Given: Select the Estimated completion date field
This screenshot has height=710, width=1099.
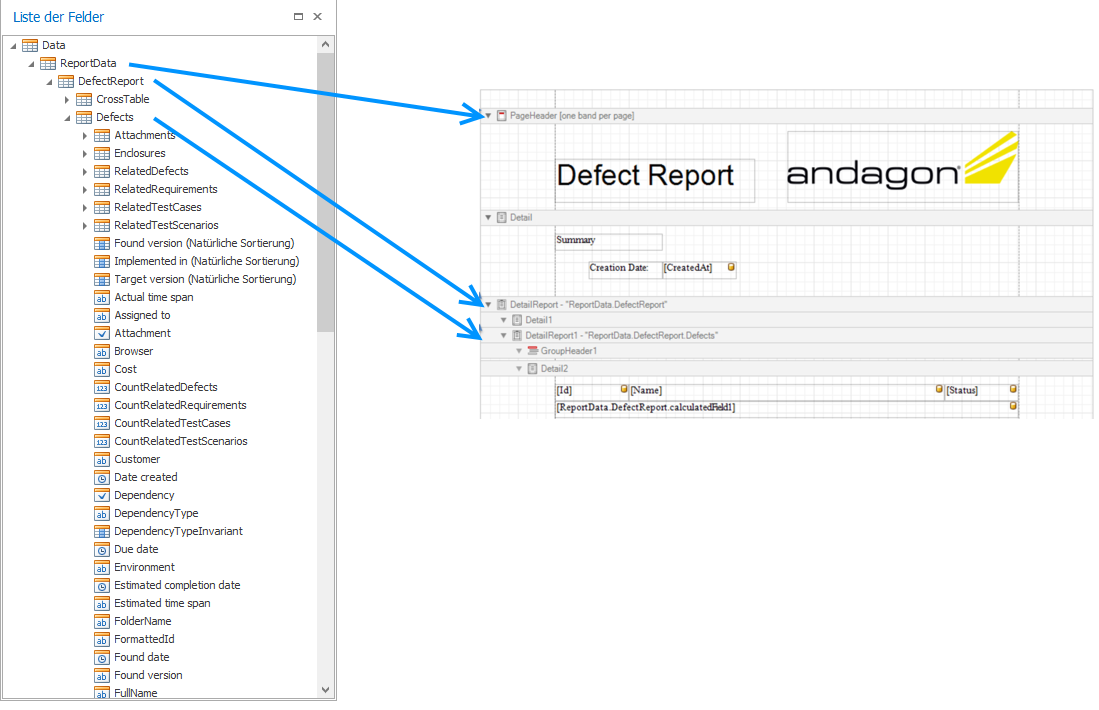Looking at the screenshot, I should pos(177,585).
